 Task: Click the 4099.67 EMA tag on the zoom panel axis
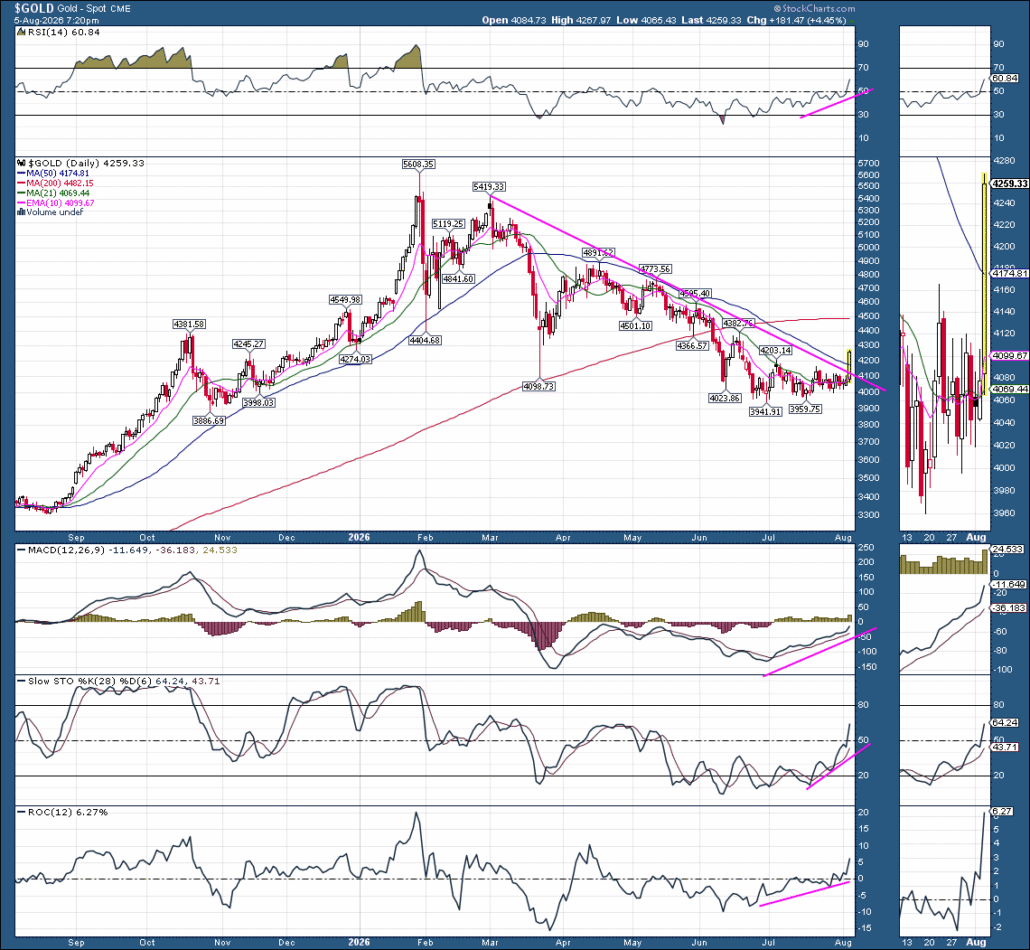click(x=1010, y=356)
